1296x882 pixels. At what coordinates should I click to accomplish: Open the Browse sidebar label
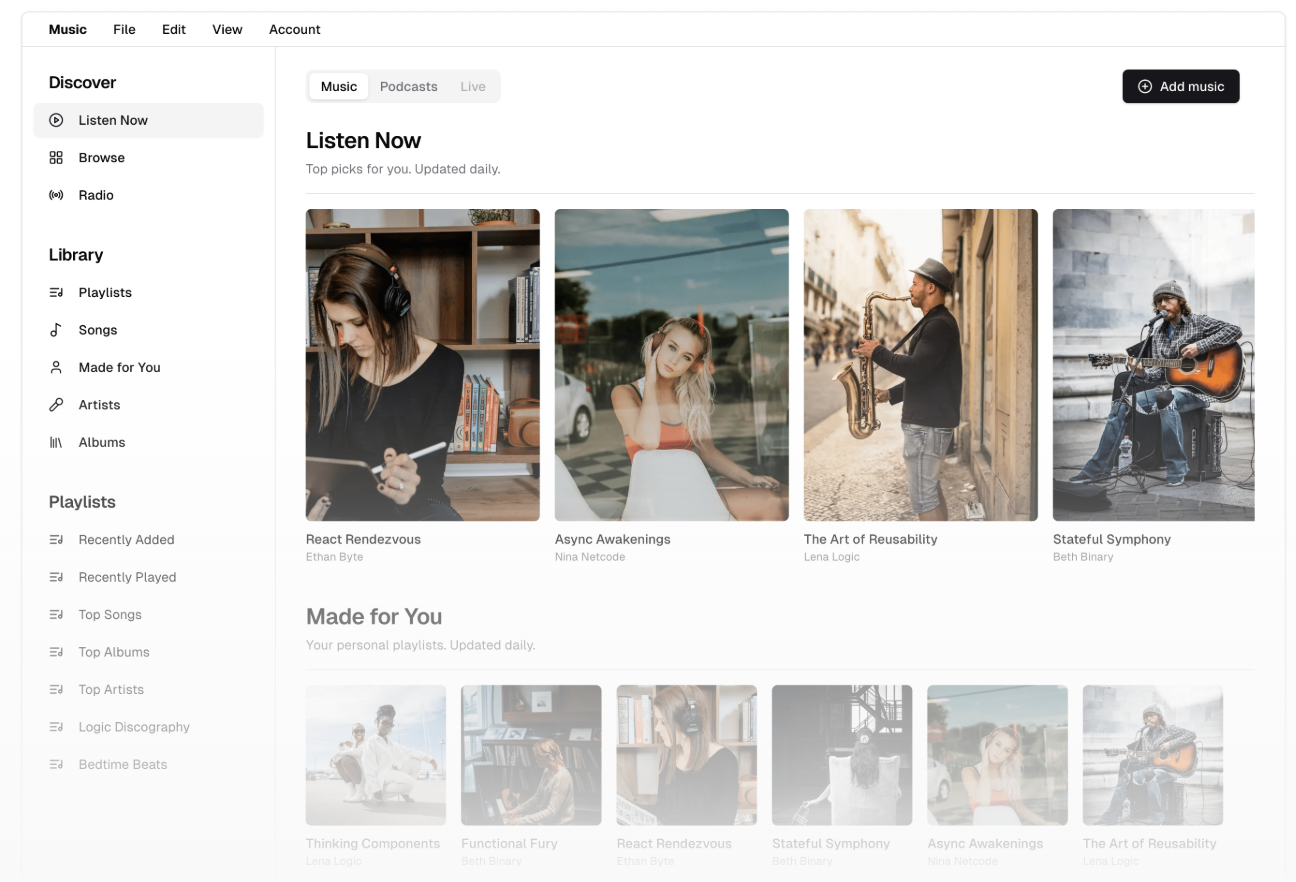(102, 158)
